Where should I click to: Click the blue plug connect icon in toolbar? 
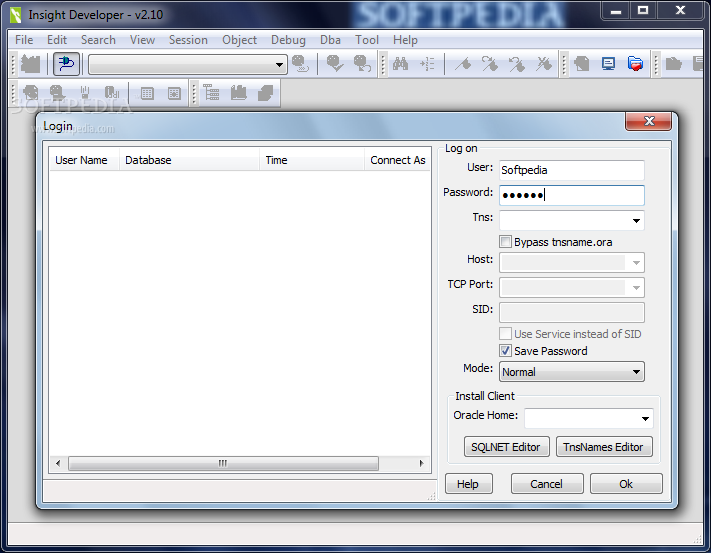[67, 63]
